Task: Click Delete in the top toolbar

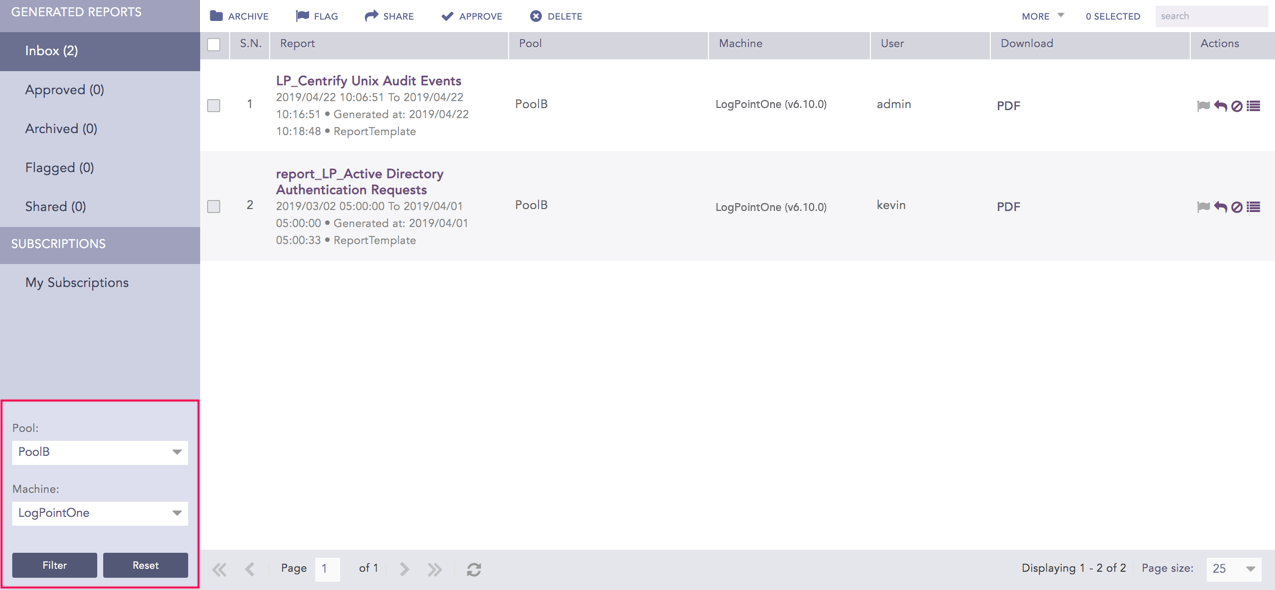Action: (556, 16)
